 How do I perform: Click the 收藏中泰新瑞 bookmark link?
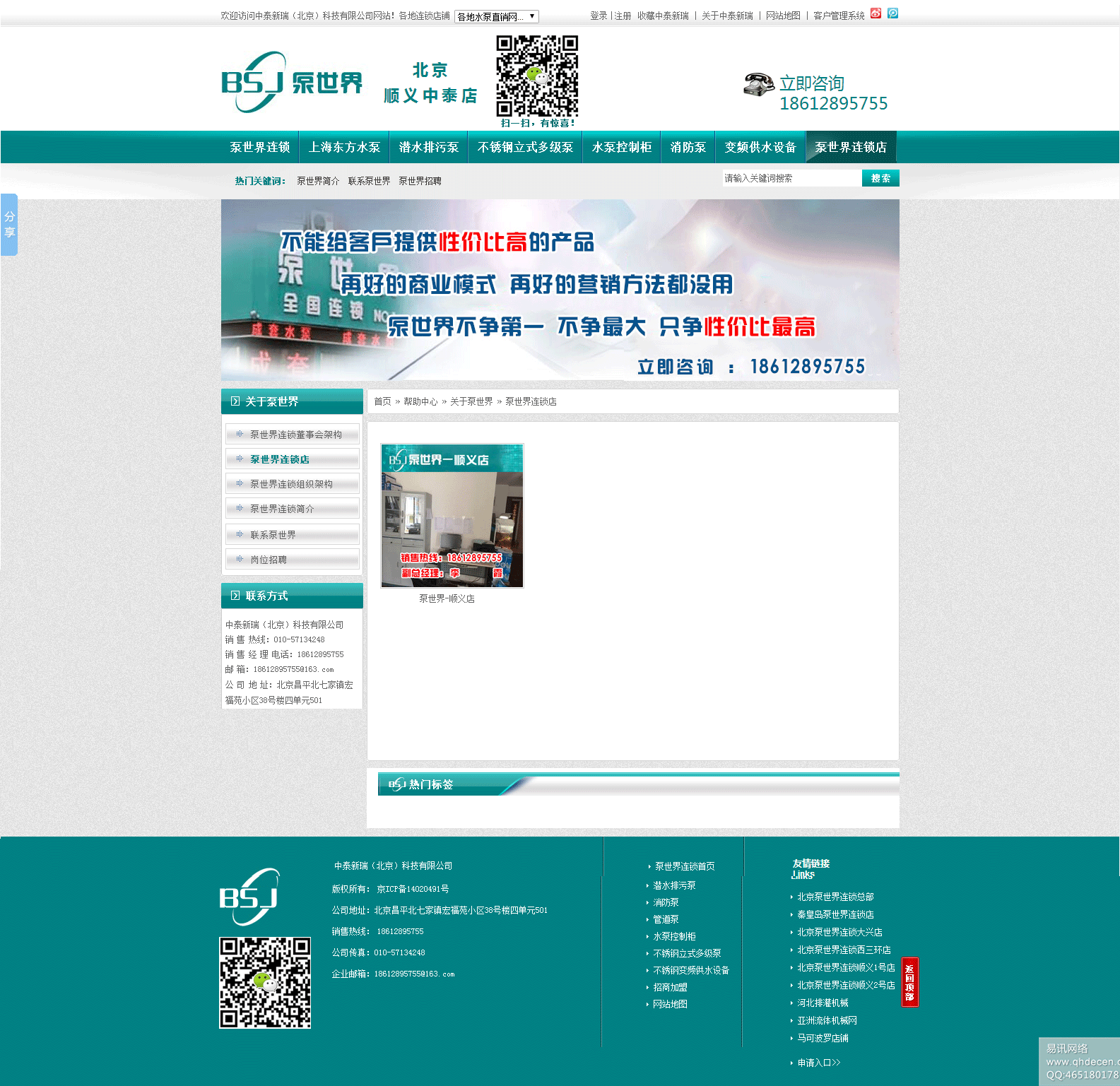coord(663,16)
